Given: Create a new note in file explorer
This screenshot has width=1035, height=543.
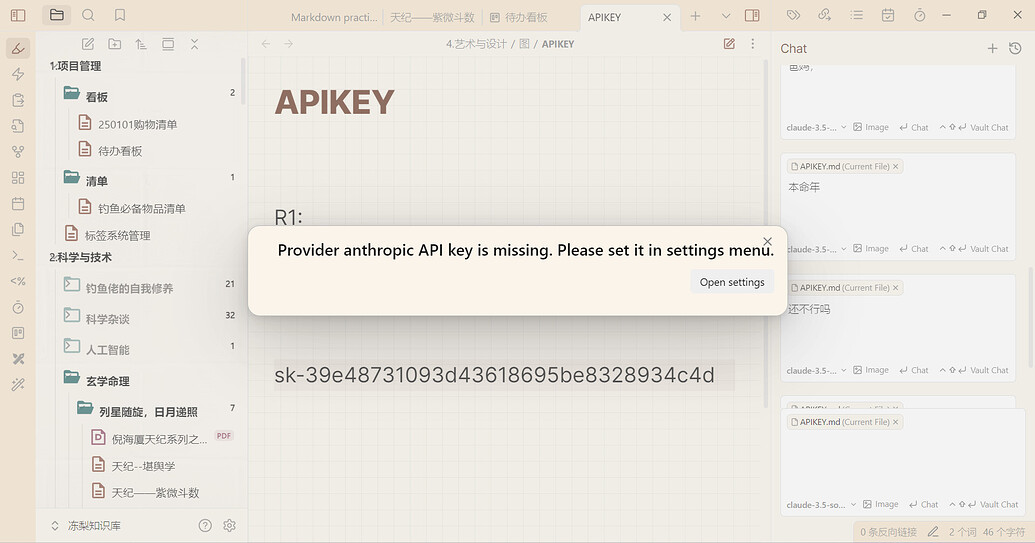Looking at the screenshot, I should [88, 44].
